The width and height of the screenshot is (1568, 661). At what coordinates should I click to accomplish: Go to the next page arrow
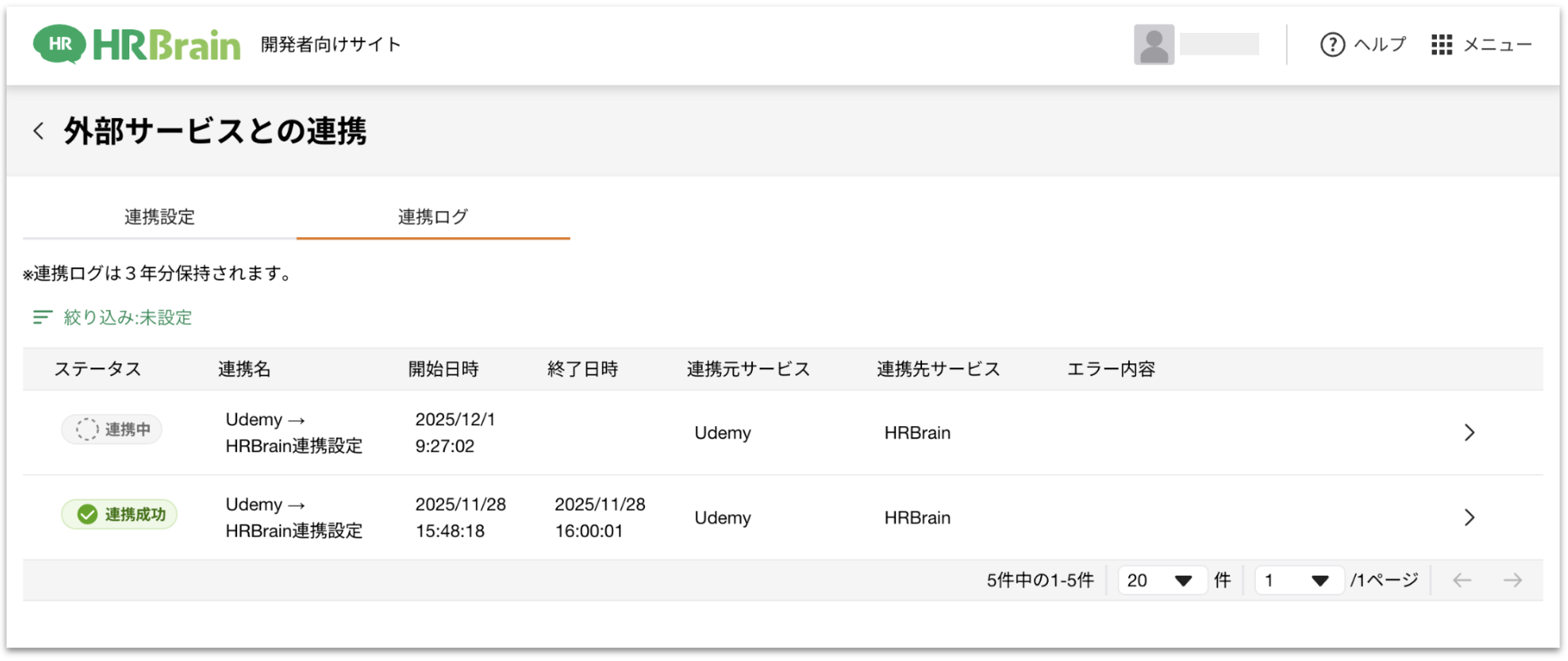click(x=1513, y=581)
